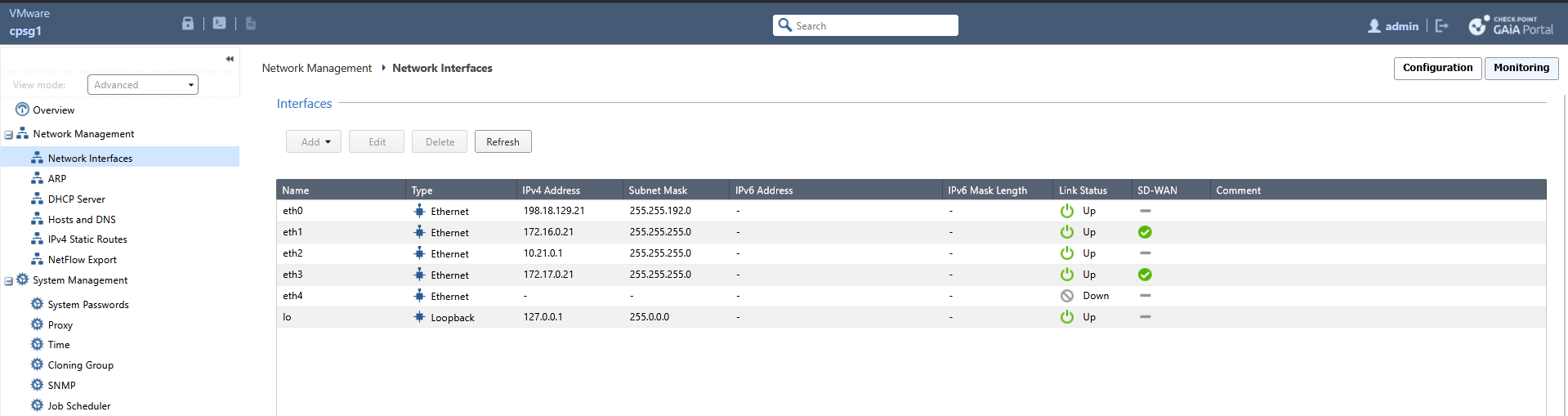The width and height of the screenshot is (1568, 416).
Task: Click the Overview icon in the sidebar
Action: click(22, 110)
